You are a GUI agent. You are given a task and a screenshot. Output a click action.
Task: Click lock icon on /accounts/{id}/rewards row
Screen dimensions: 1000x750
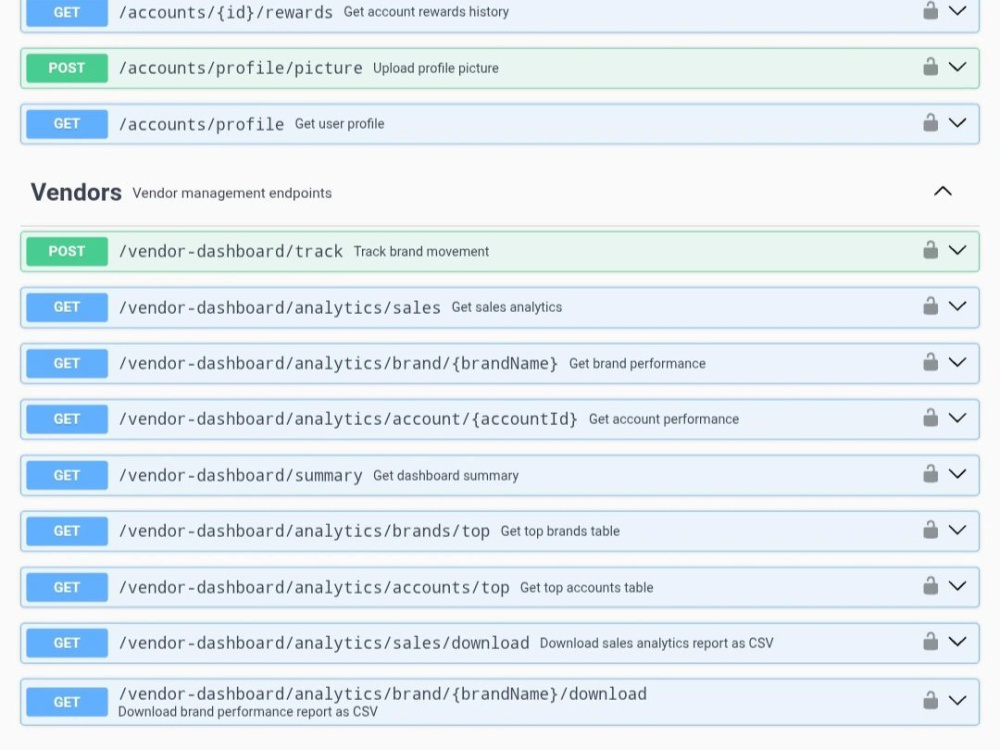[930, 10]
